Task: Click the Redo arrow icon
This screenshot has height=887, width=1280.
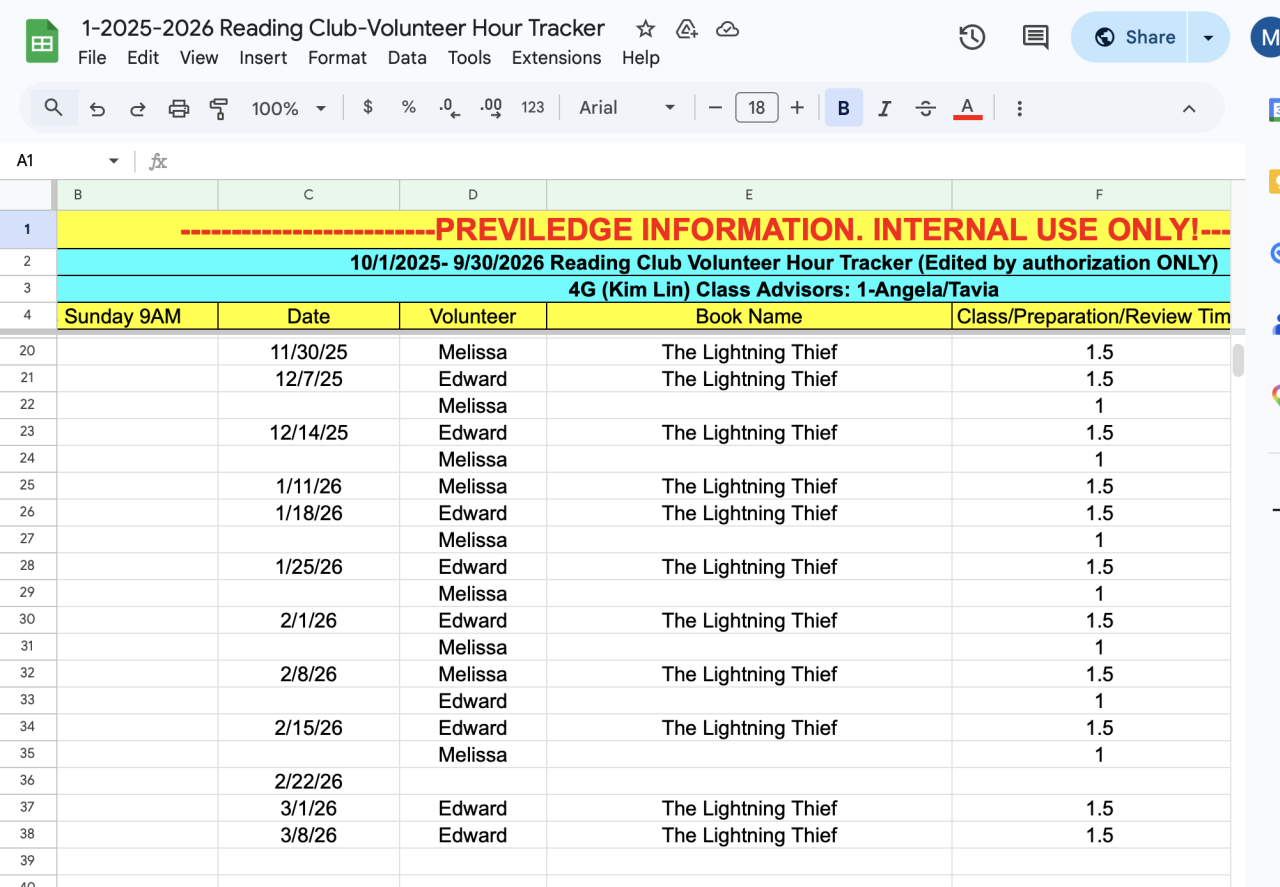Action: click(138, 108)
